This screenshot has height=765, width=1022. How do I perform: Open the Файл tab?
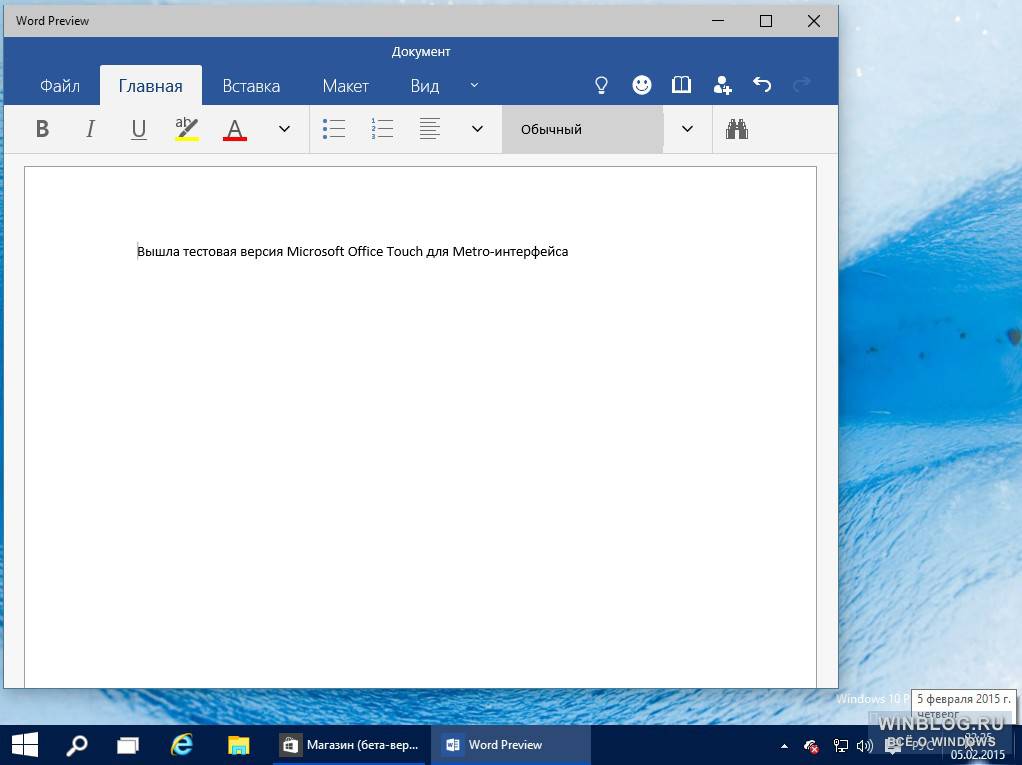[x=59, y=86]
